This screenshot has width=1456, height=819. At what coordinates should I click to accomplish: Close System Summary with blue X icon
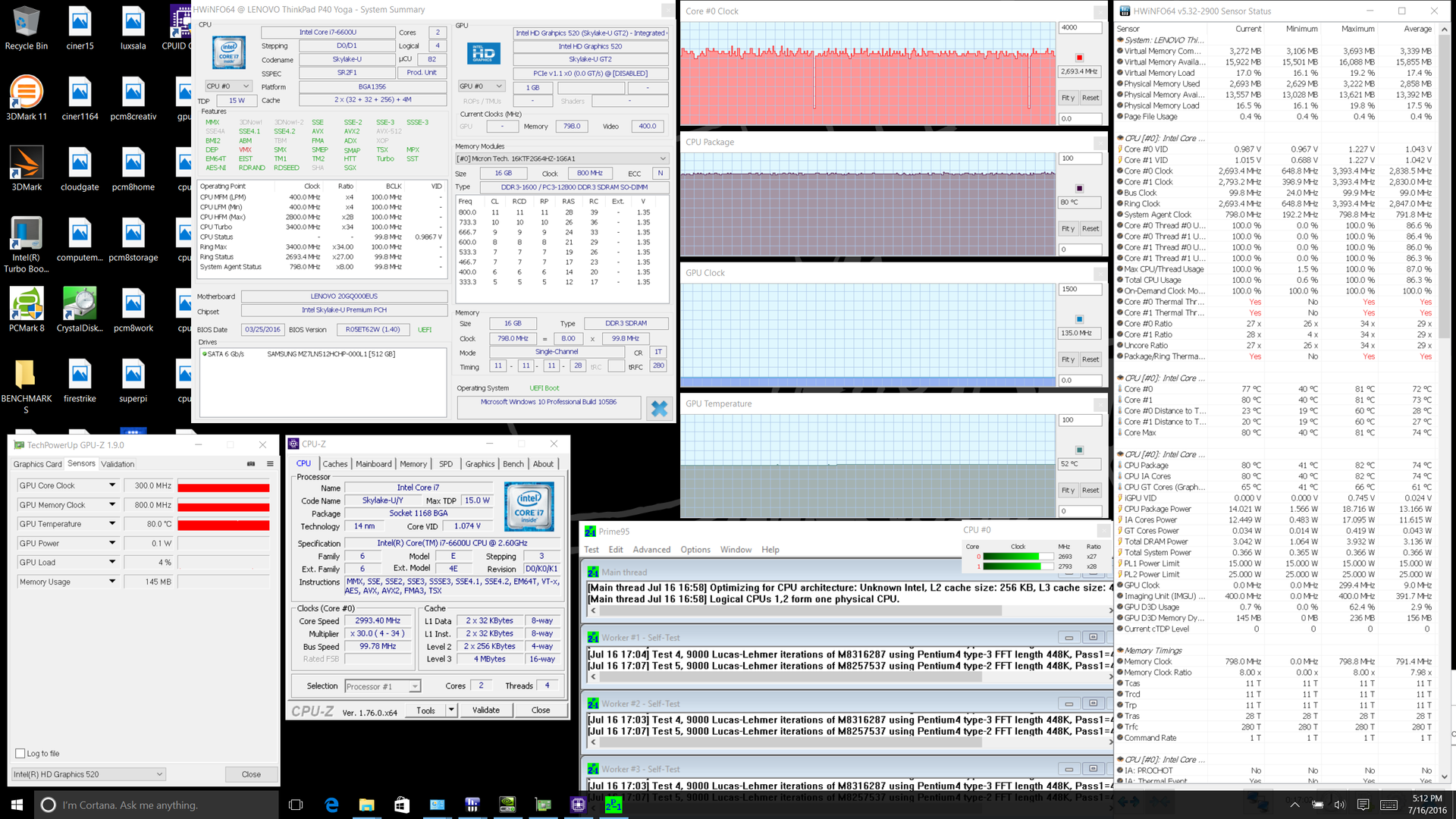659,408
